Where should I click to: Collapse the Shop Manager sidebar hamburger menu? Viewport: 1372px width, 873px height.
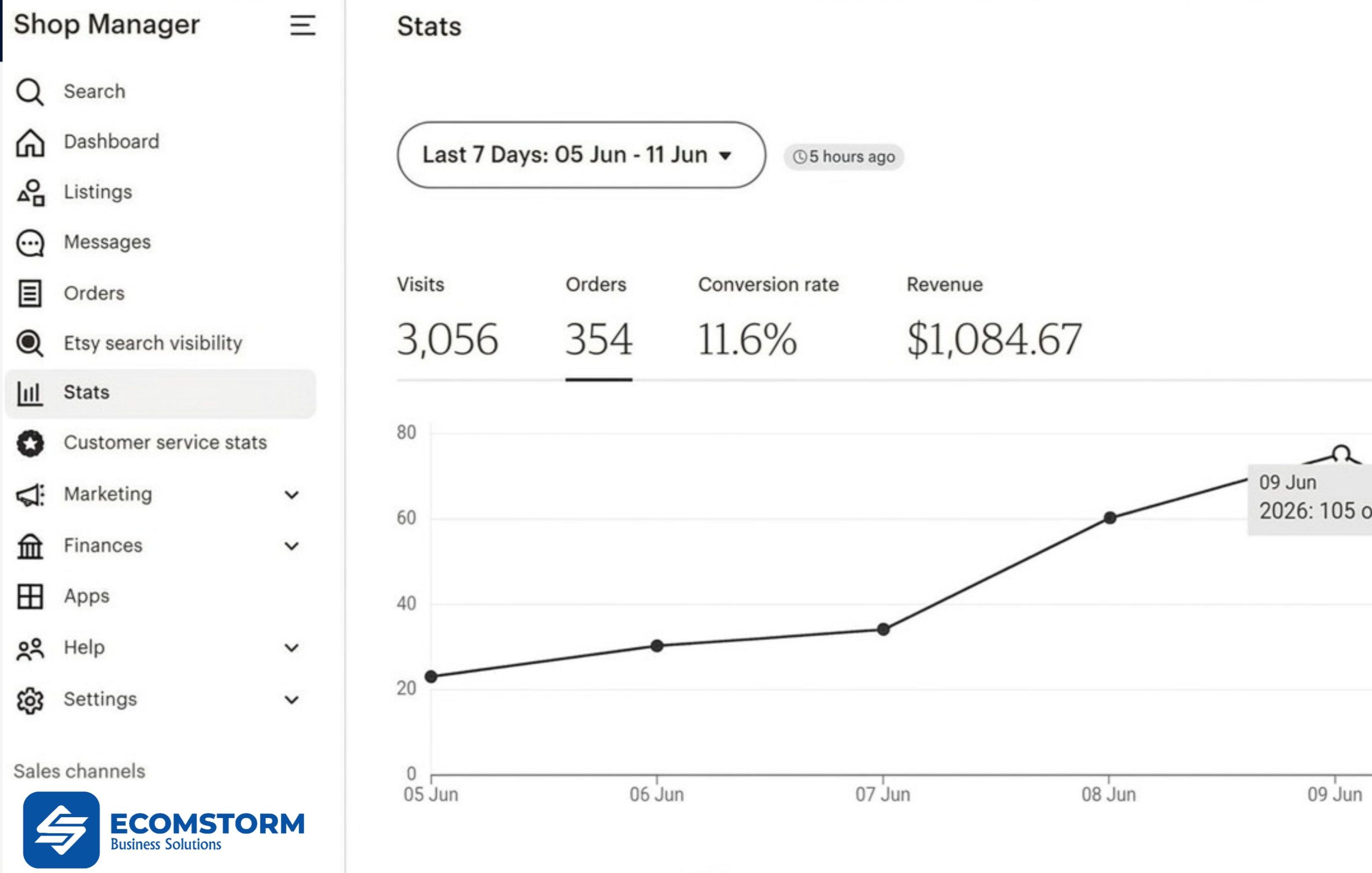[x=303, y=26]
